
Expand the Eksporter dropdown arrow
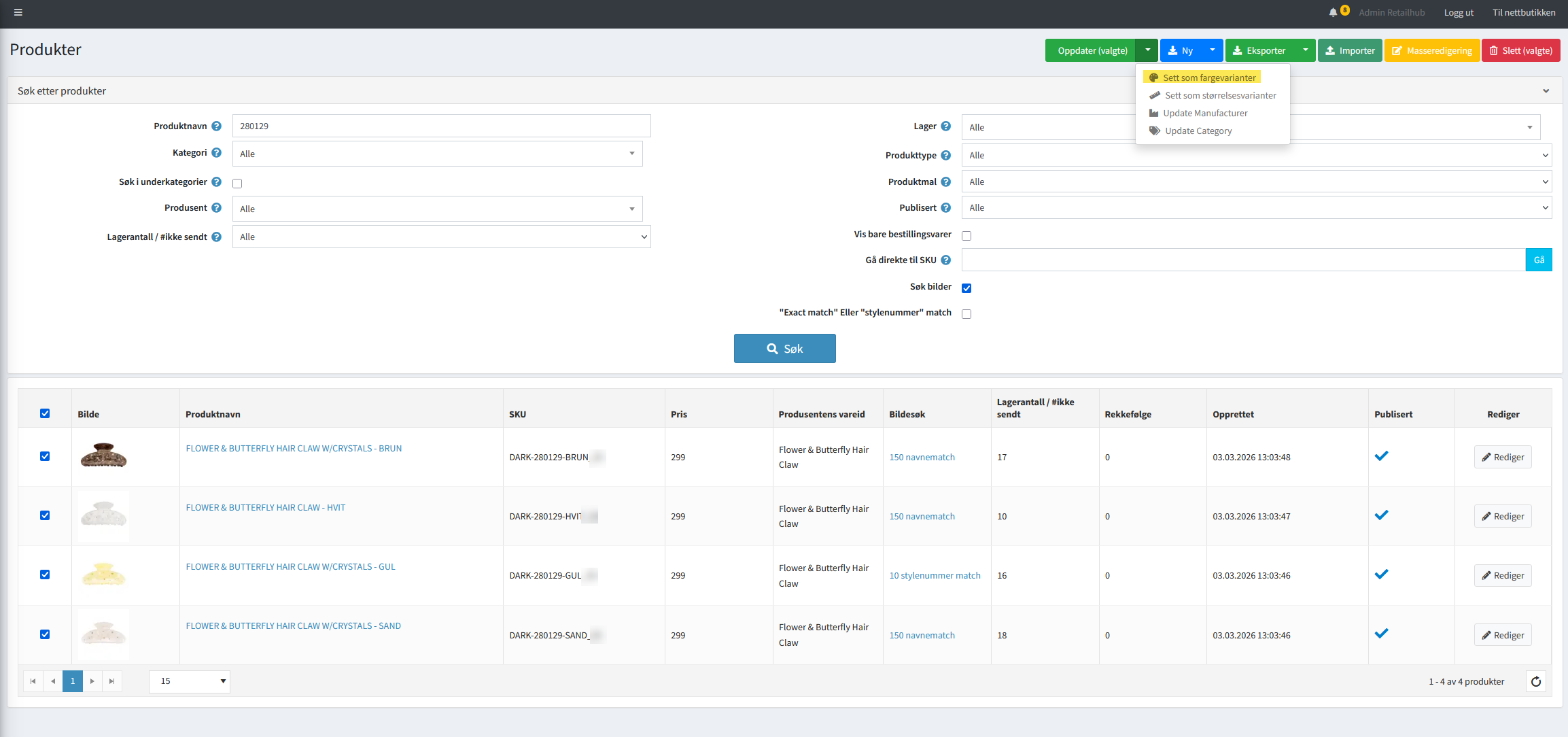1305,50
